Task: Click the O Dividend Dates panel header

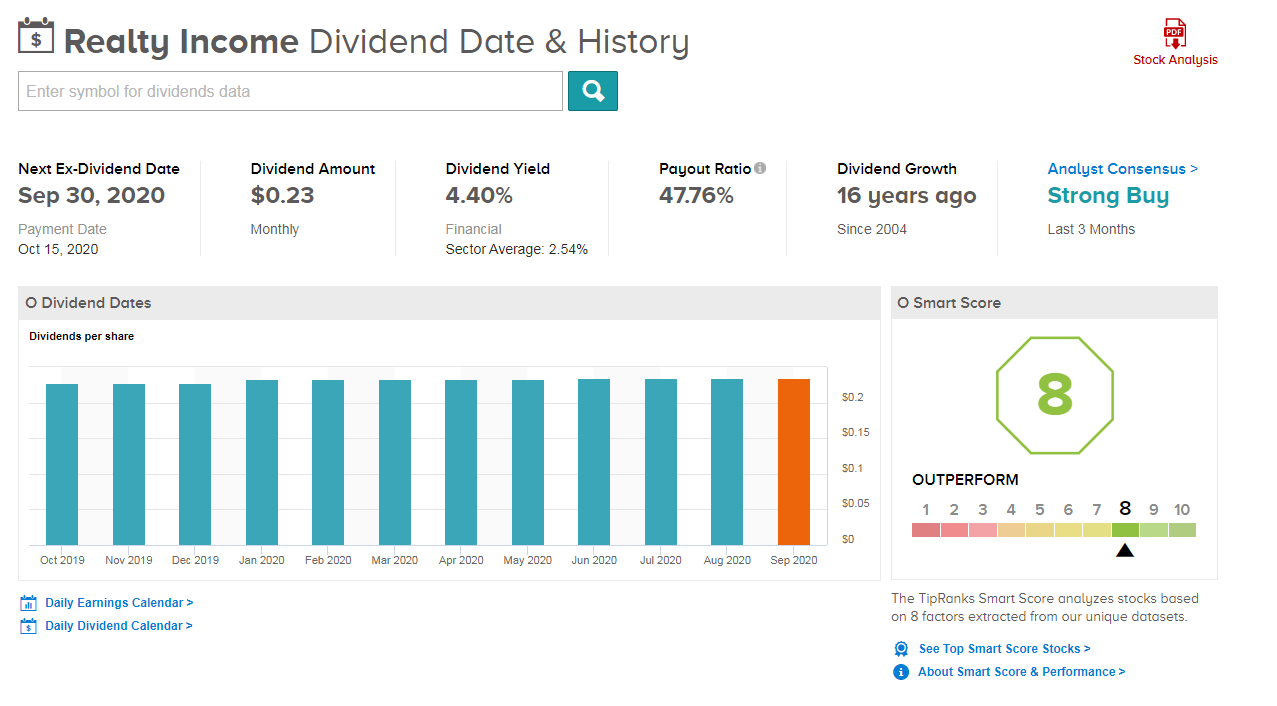Action: [x=449, y=303]
